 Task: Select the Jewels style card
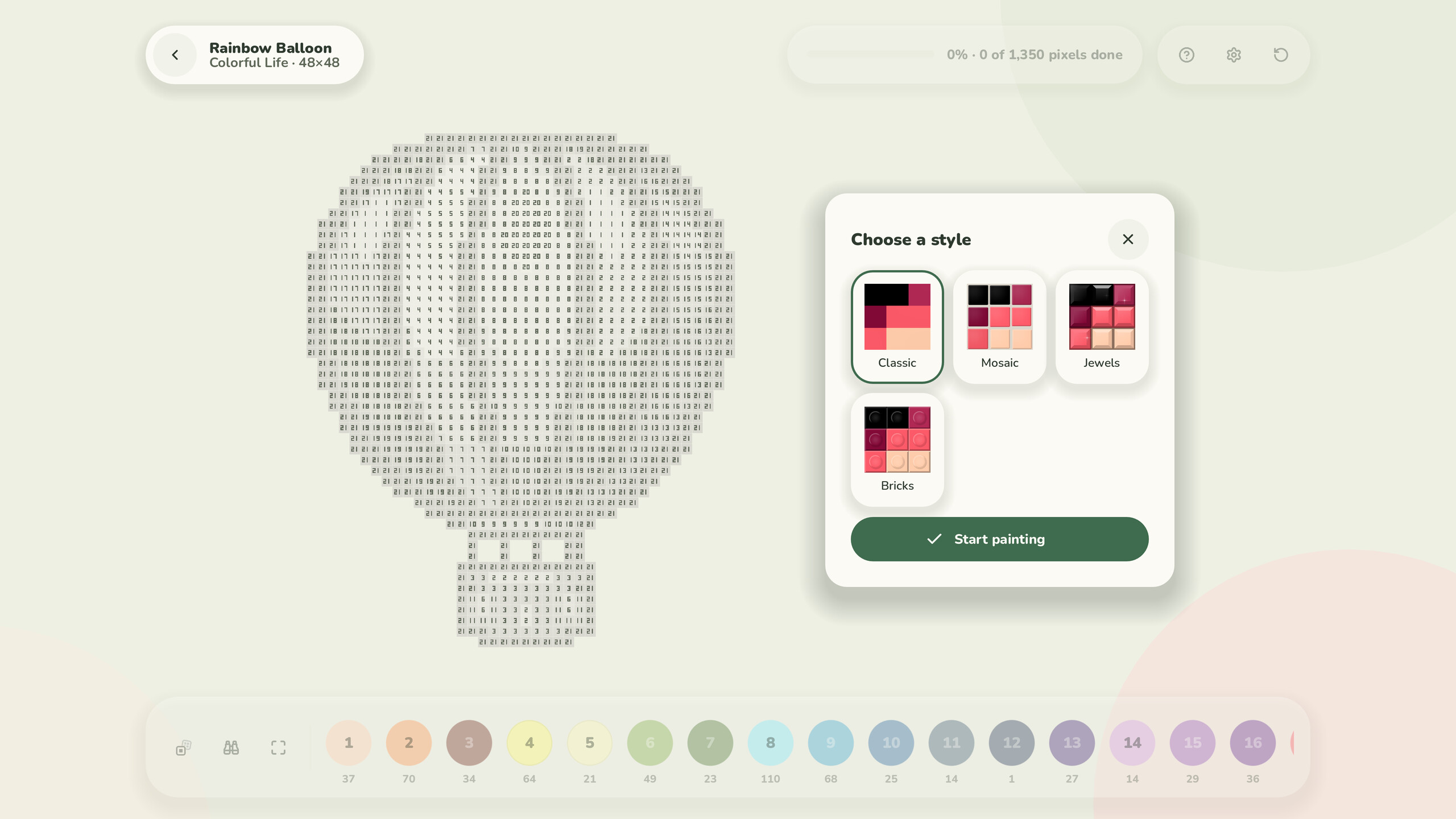pos(1102,327)
